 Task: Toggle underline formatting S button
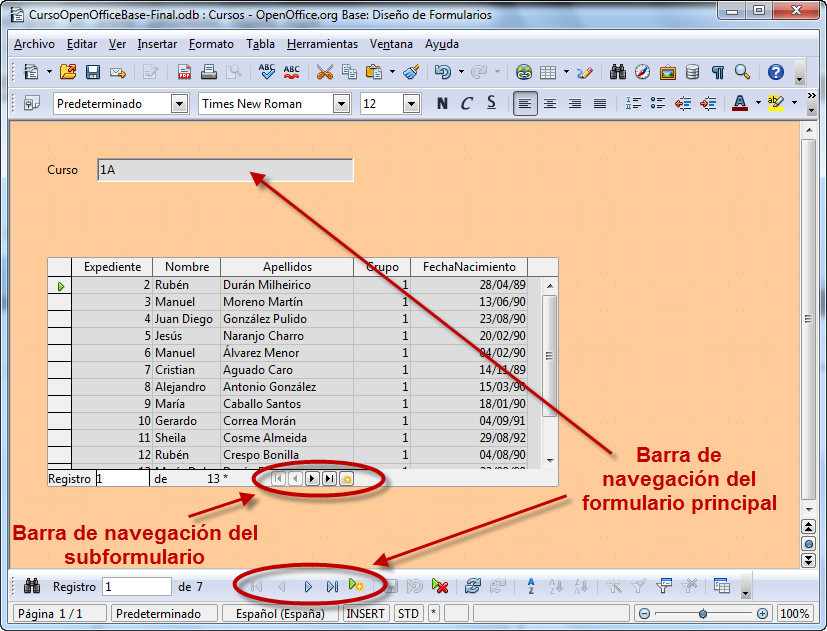point(491,103)
